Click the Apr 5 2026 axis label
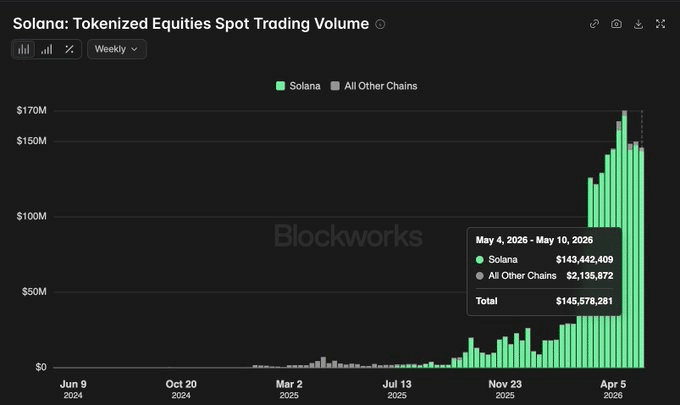Image resolution: width=680 pixels, height=405 pixels. (x=613, y=389)
